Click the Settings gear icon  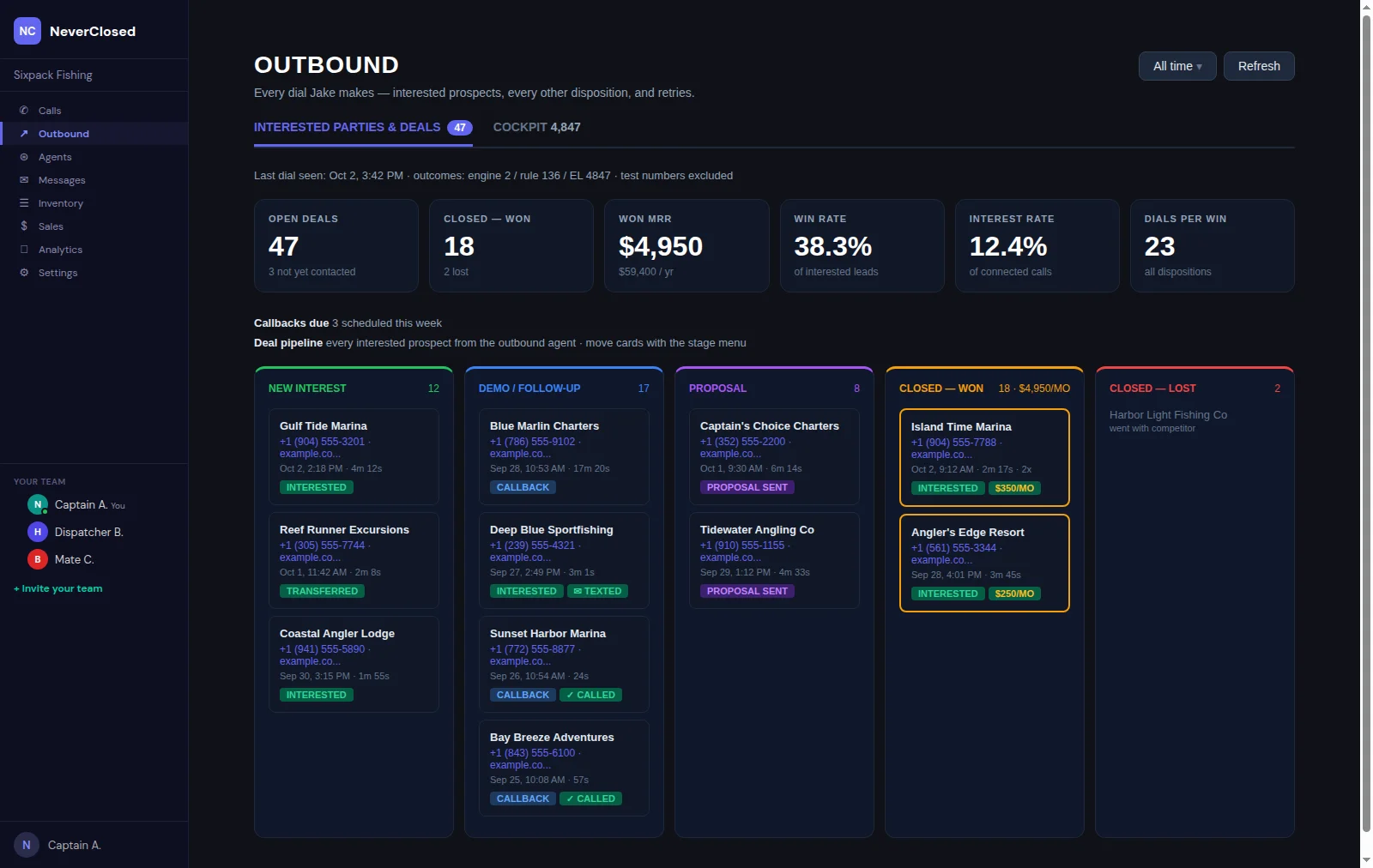[x=24, y=273]
